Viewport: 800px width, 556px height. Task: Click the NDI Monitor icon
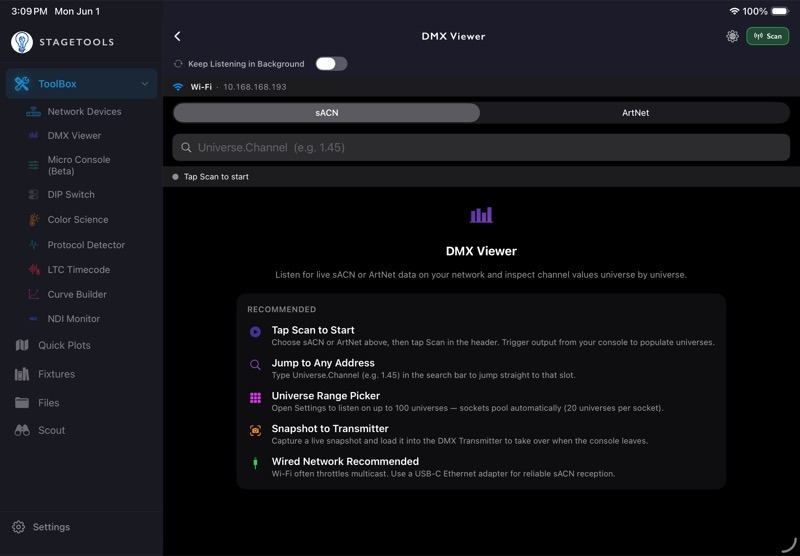pos(34,319)
